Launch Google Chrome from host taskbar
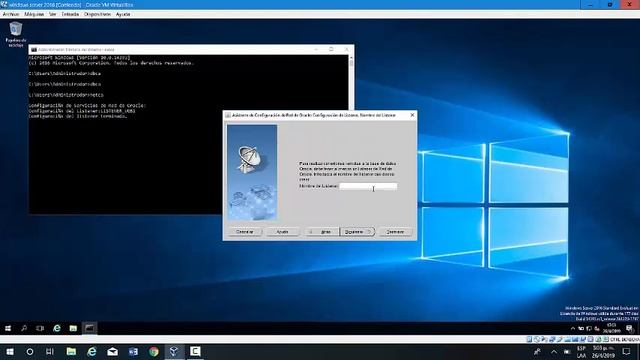This screenshot has height=360, width=640. (x=154, y=351)
